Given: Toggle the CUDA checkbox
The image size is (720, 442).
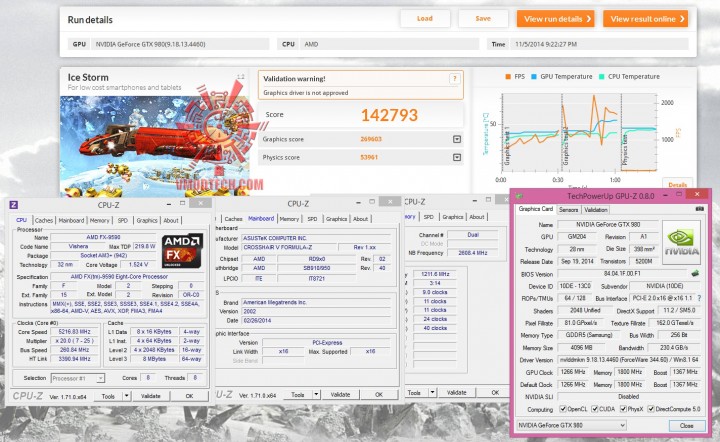Looking at the screenshot, I should pos(595,408).
